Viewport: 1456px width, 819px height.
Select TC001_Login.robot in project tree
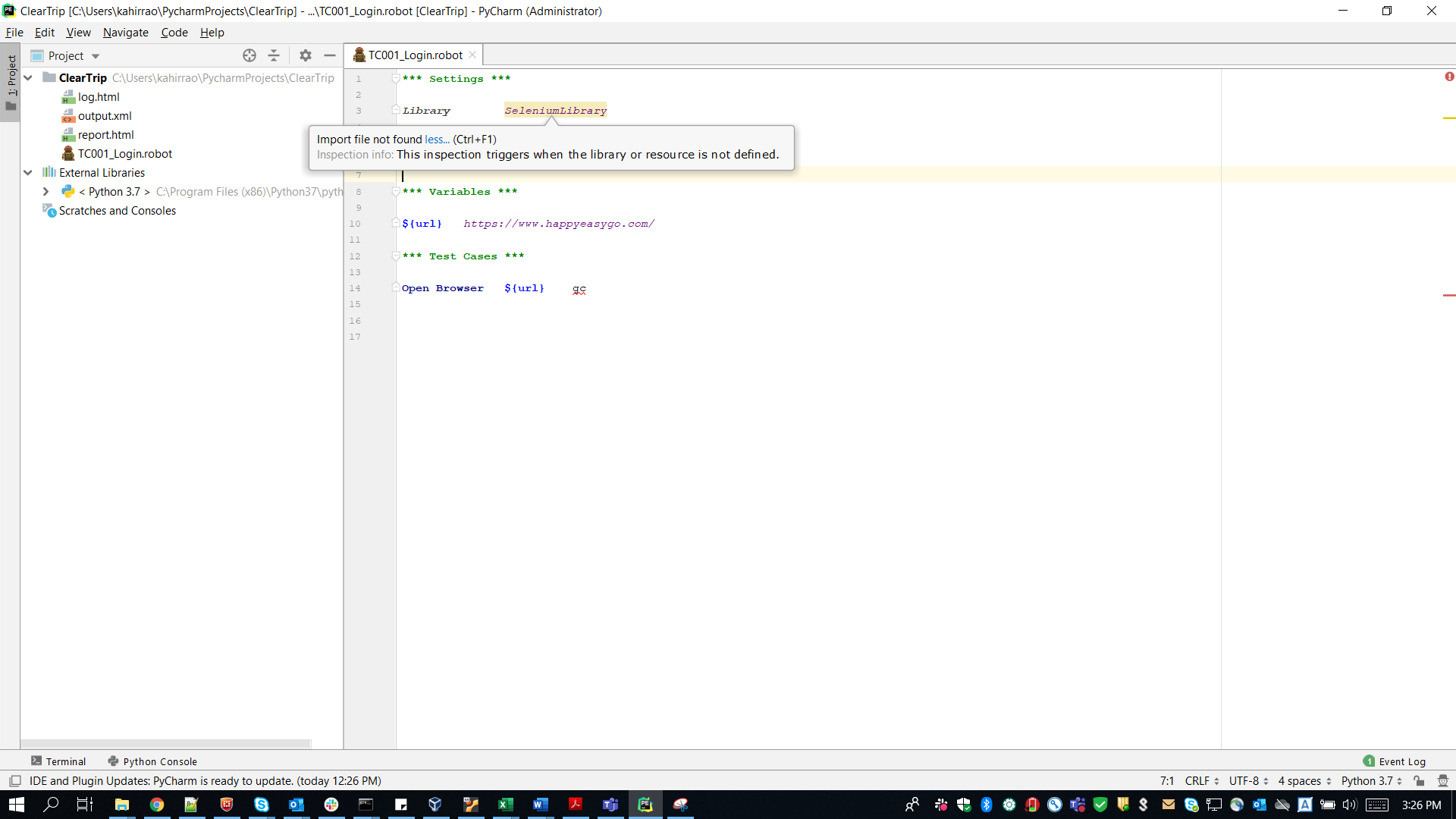(125, 154)
